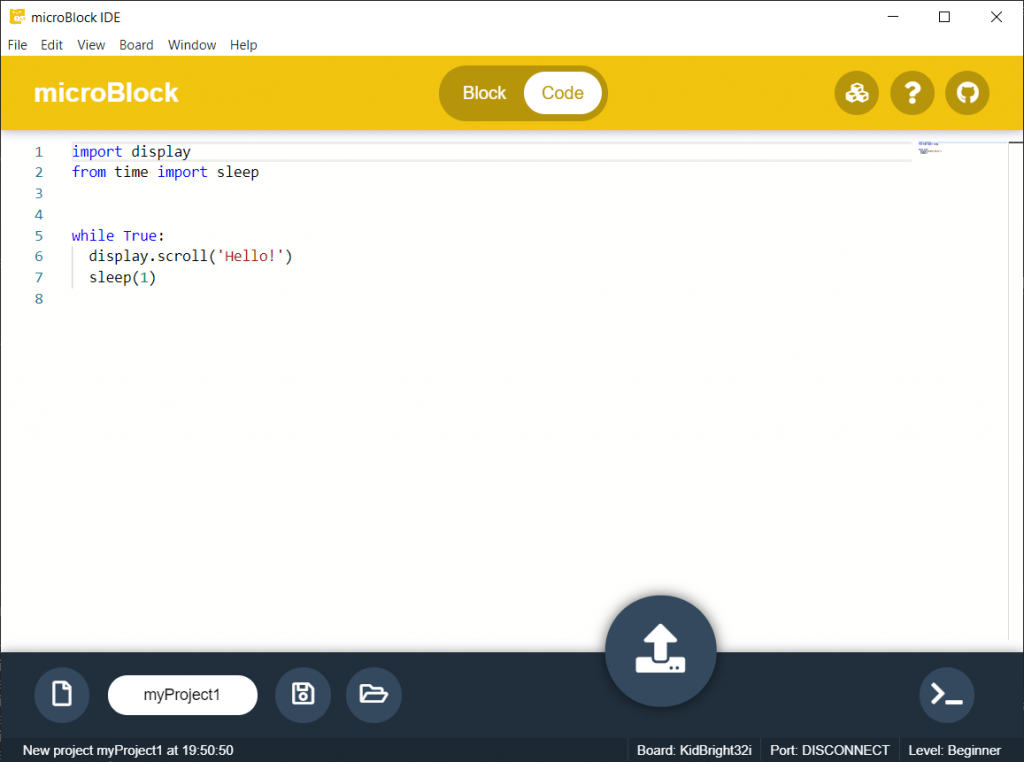Click line number 8 in gutter
Image resolution: width=1024 pixels, height=762 pixels.
(x=39, y=299)
